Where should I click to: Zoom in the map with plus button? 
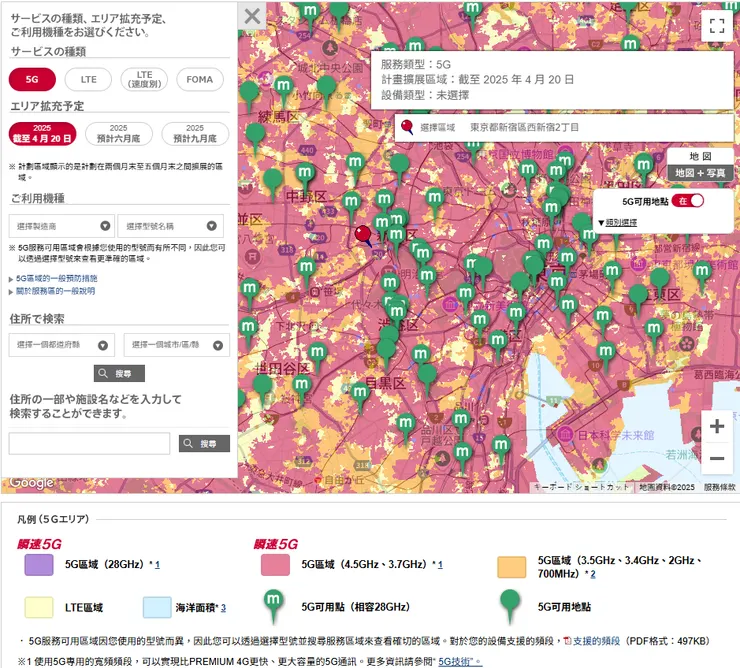pyautogui.click(x=716, y=426)
